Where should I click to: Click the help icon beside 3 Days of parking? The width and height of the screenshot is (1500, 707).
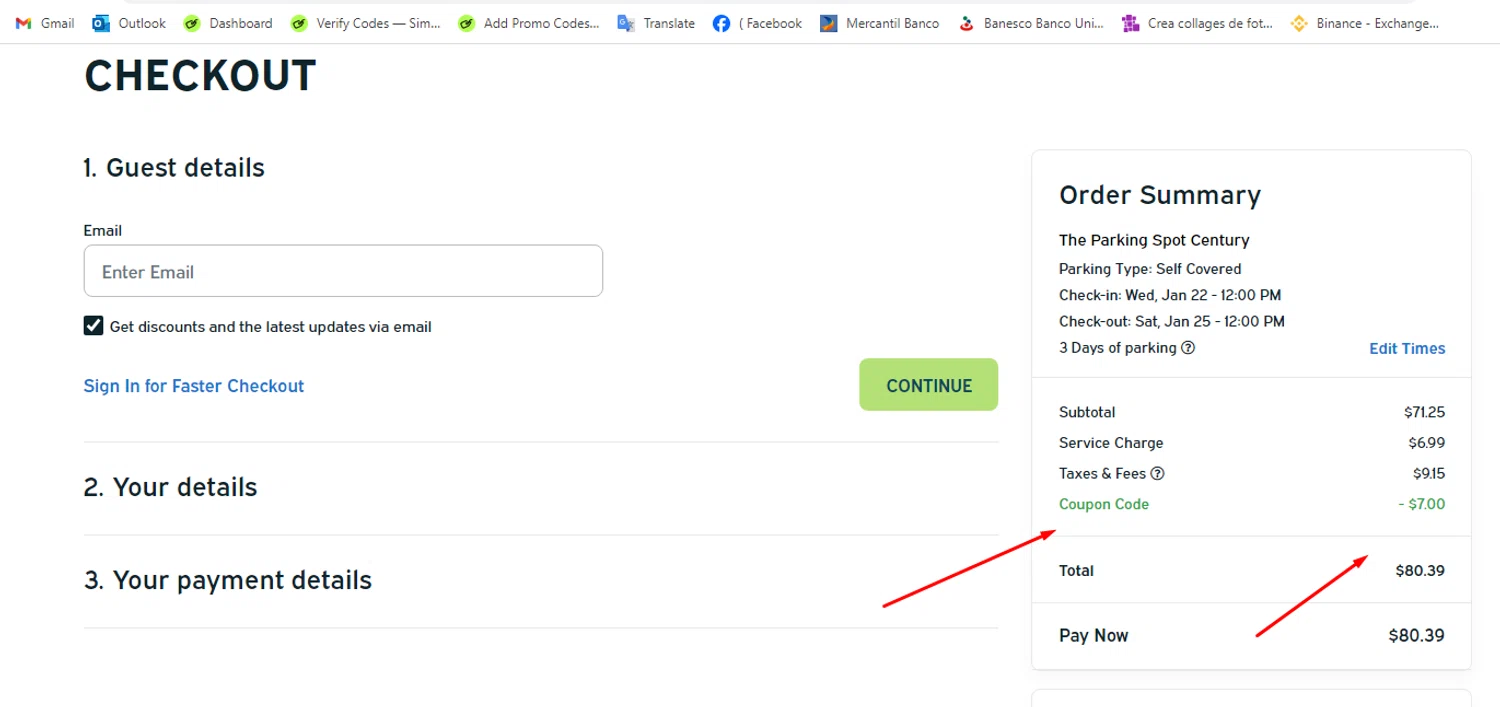(1188, 348)
